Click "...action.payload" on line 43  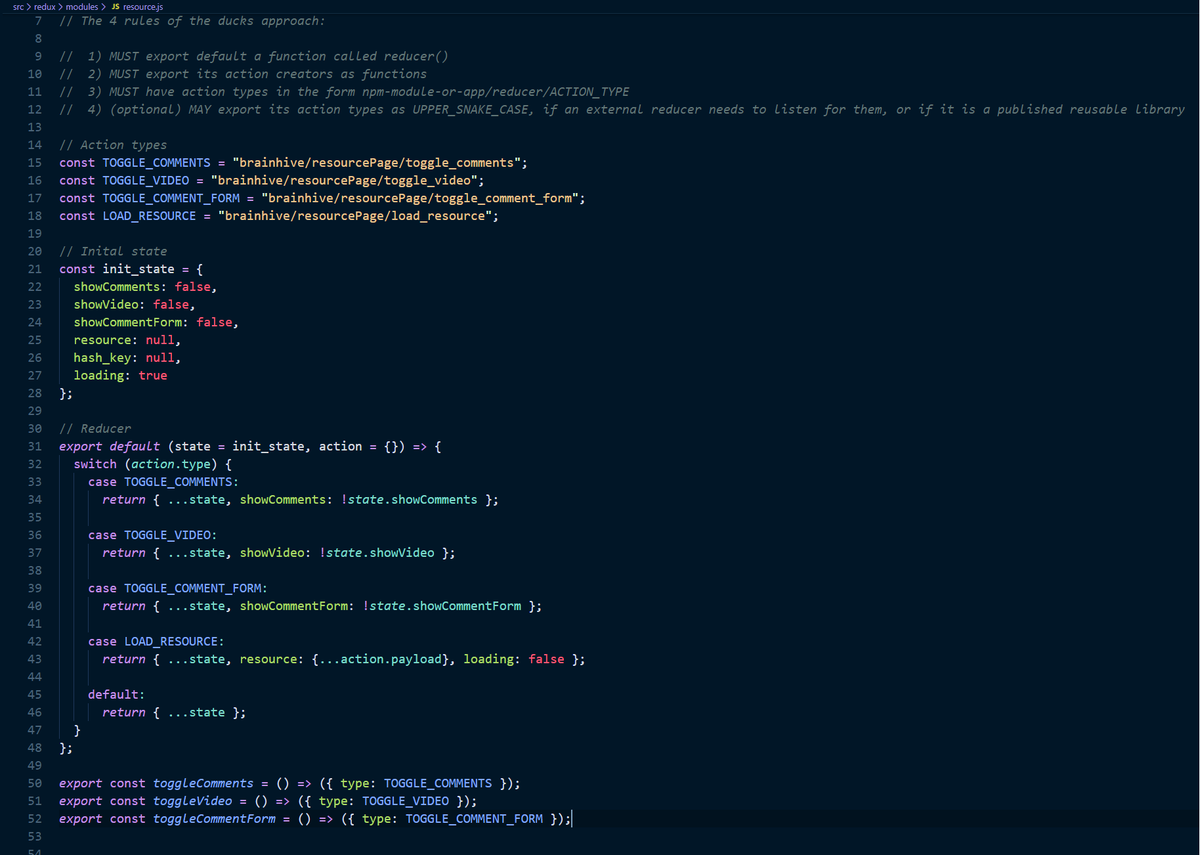click(x=381, y=660)
